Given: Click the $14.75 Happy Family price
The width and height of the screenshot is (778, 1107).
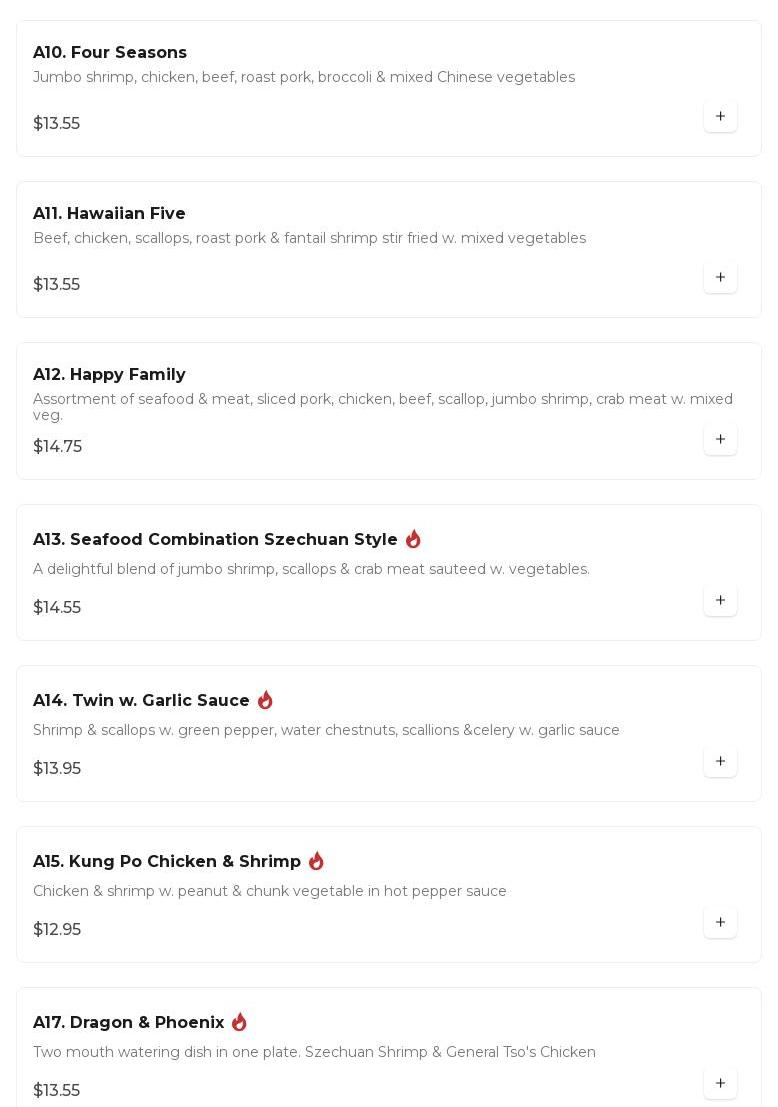Looking at the screenshot, I should pos(57,446).
